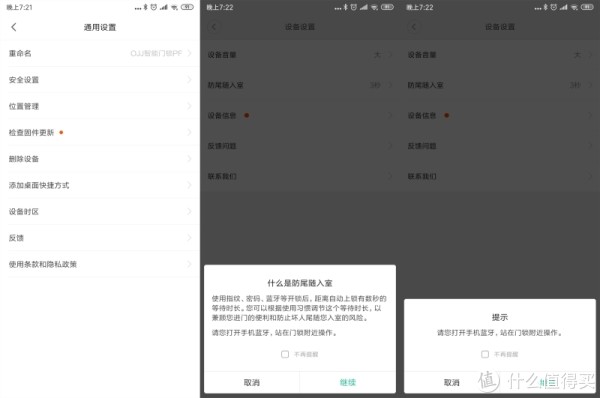Click the chevron on the 重命名 row

pos(189,53)
